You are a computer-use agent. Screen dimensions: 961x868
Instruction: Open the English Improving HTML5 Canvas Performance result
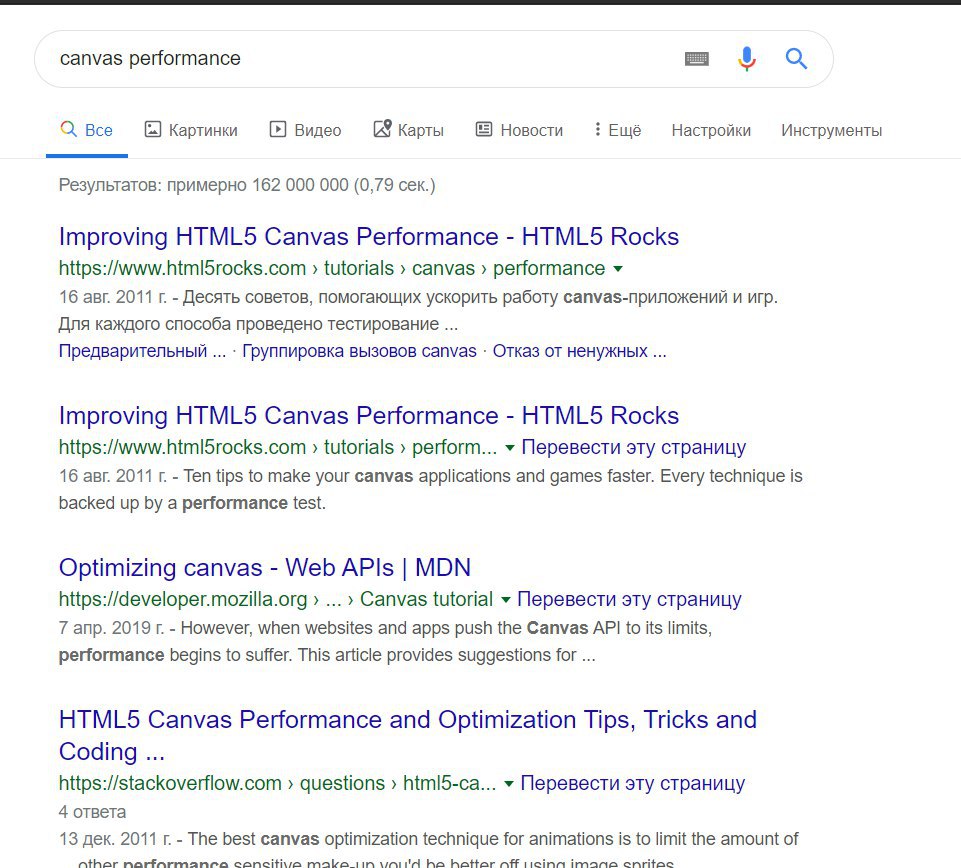coord(369,416)
